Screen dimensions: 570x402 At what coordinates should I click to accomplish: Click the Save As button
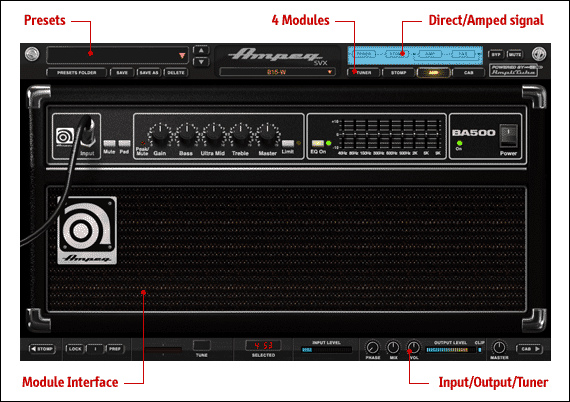pyautogui.click(x=149, y=73)
